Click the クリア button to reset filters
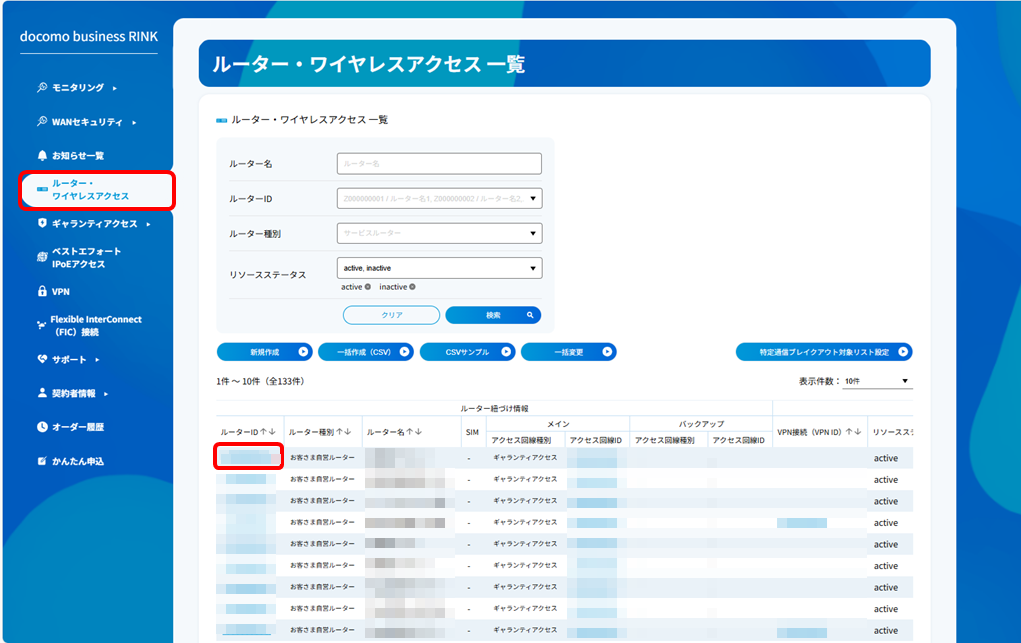 click(391, 315)
